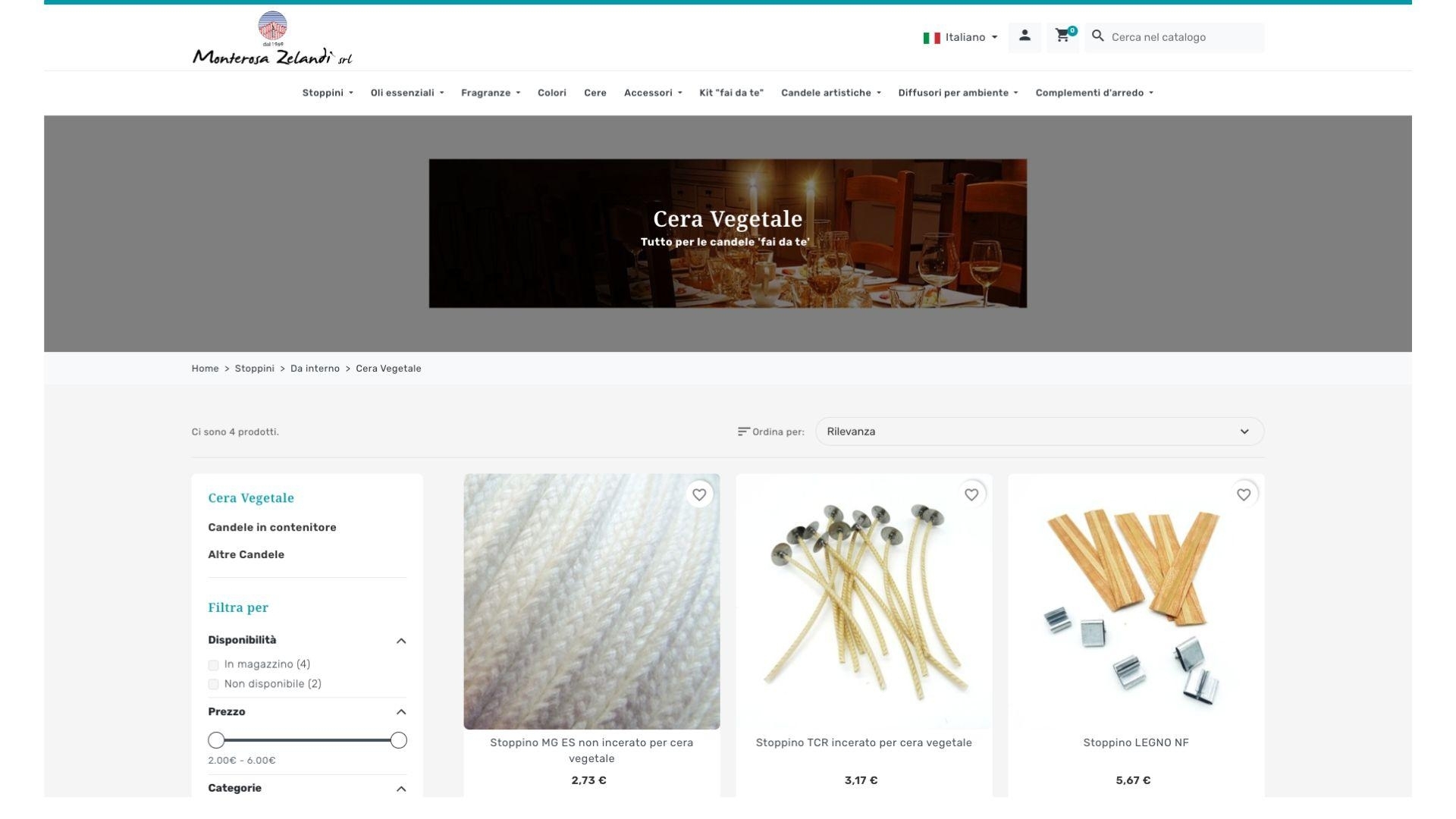Click the search magnifier icon

[1097, 36]
